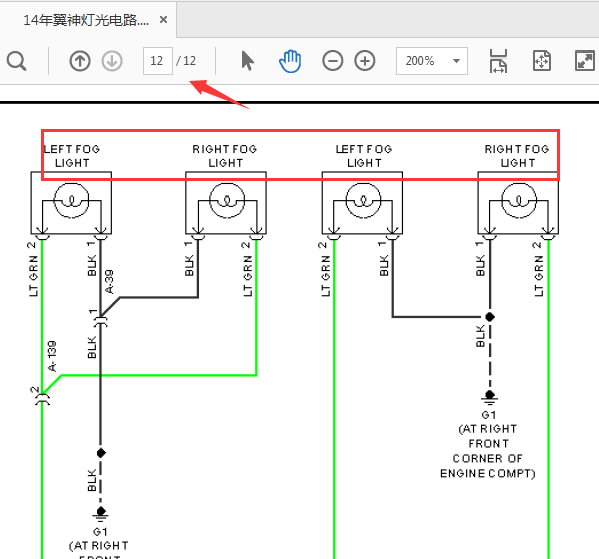
Task: Click the A-139 connector label
Action: [x=52, y=356]
